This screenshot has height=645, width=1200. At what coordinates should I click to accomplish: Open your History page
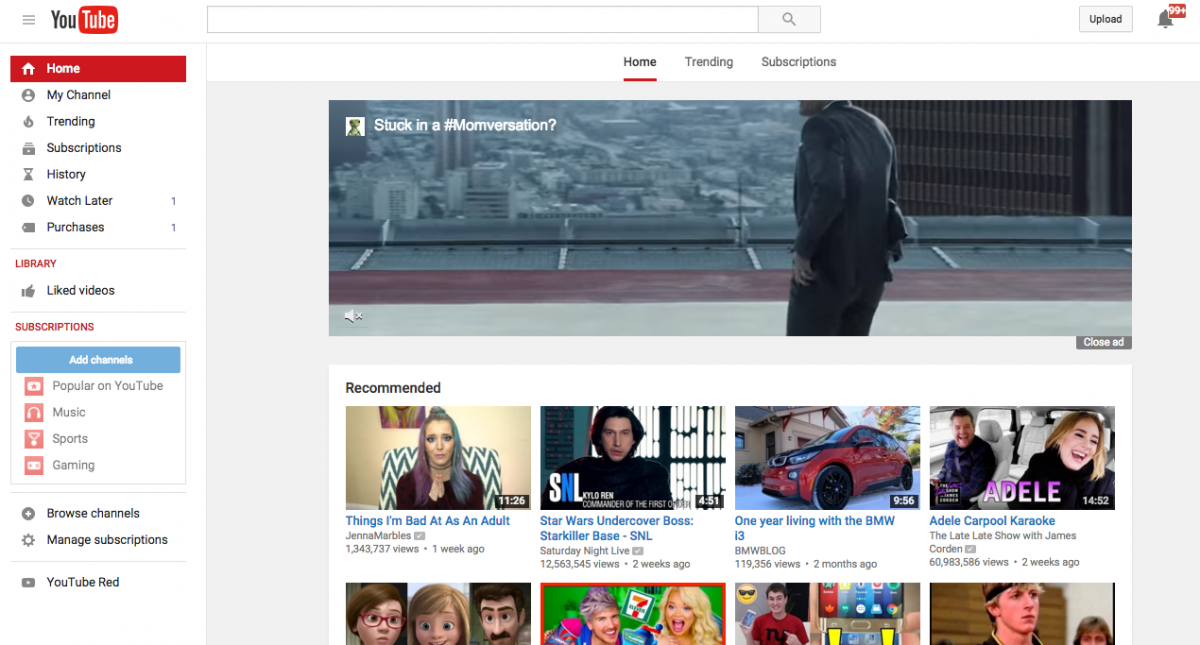click(66, 174)
